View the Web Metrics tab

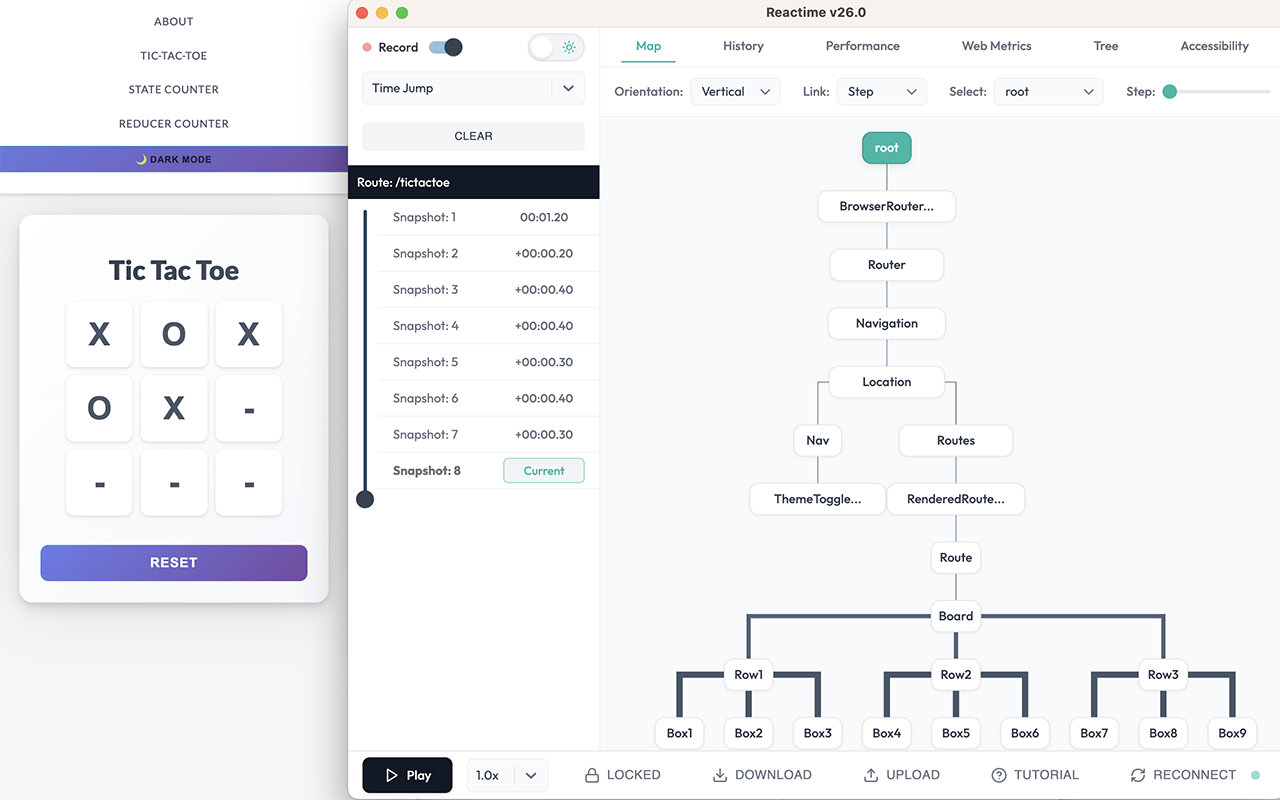[997, 46]
